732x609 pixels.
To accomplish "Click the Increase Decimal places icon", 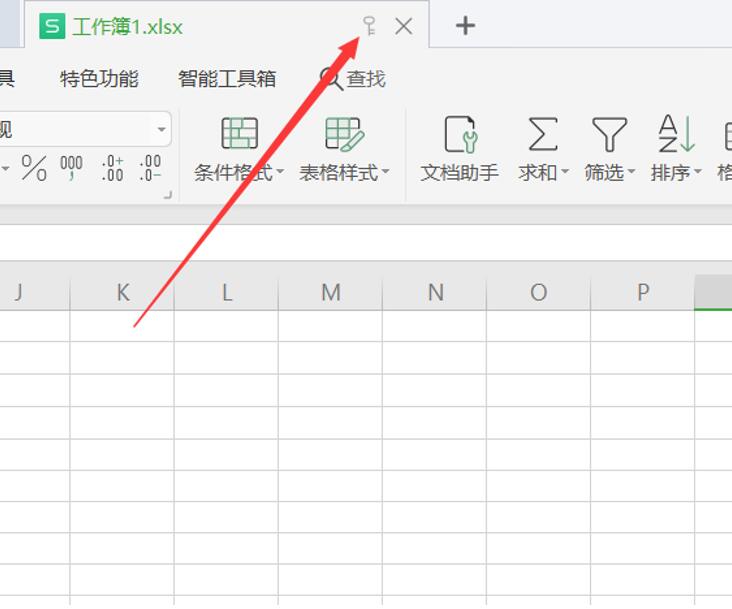I will tap(112, 168).
